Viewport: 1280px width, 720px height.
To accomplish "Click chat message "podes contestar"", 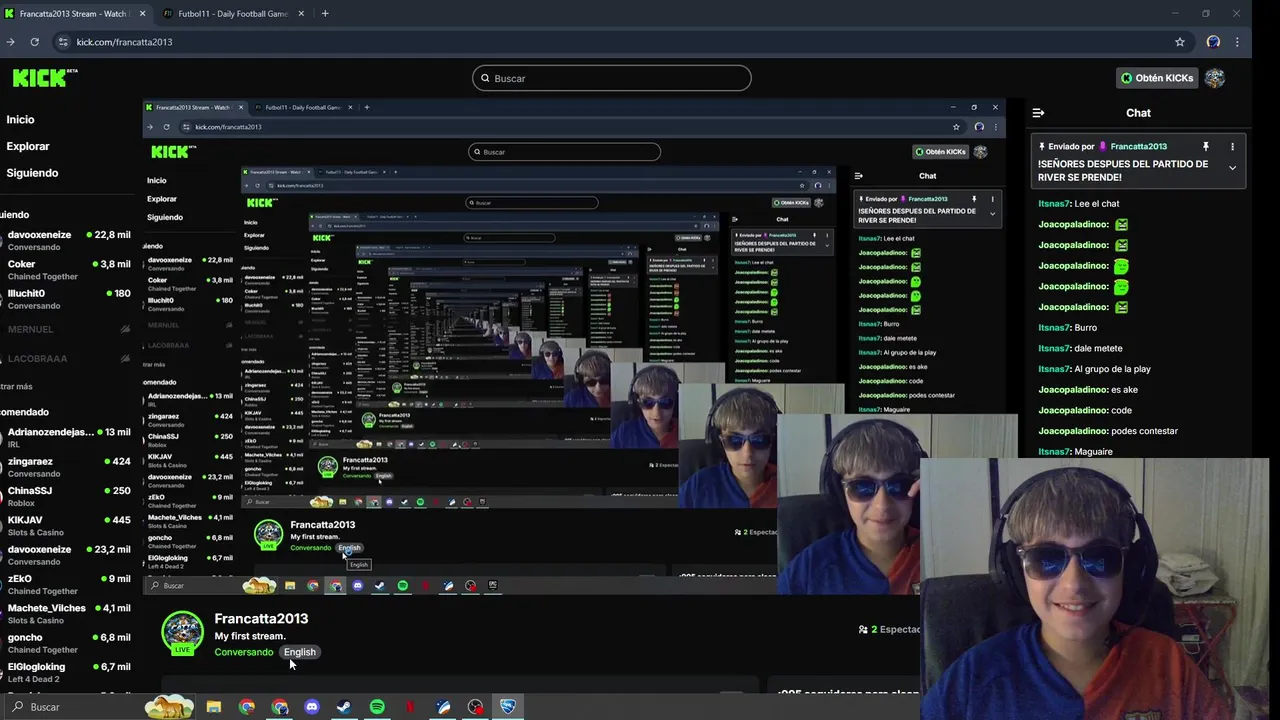I will 1144,431.
